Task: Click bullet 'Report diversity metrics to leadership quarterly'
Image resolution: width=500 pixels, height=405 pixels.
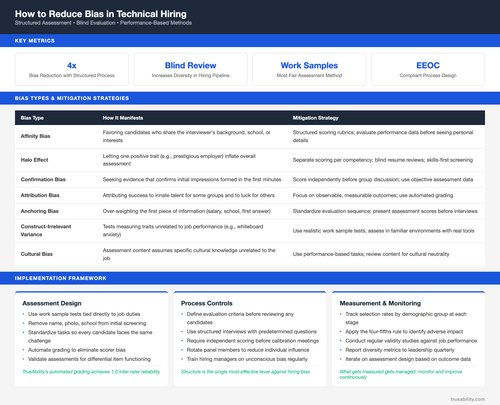Action: [400, 350]
